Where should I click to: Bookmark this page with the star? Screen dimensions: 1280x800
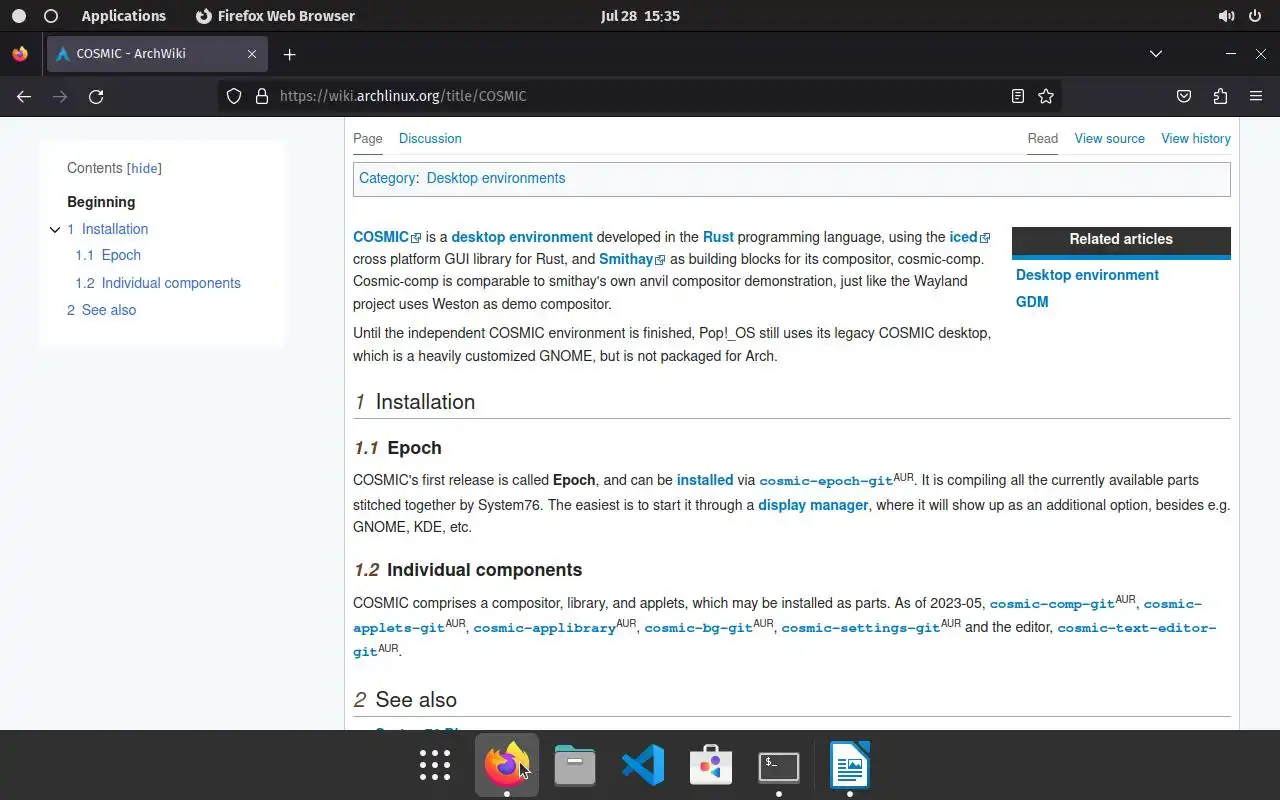point(1046,96)
